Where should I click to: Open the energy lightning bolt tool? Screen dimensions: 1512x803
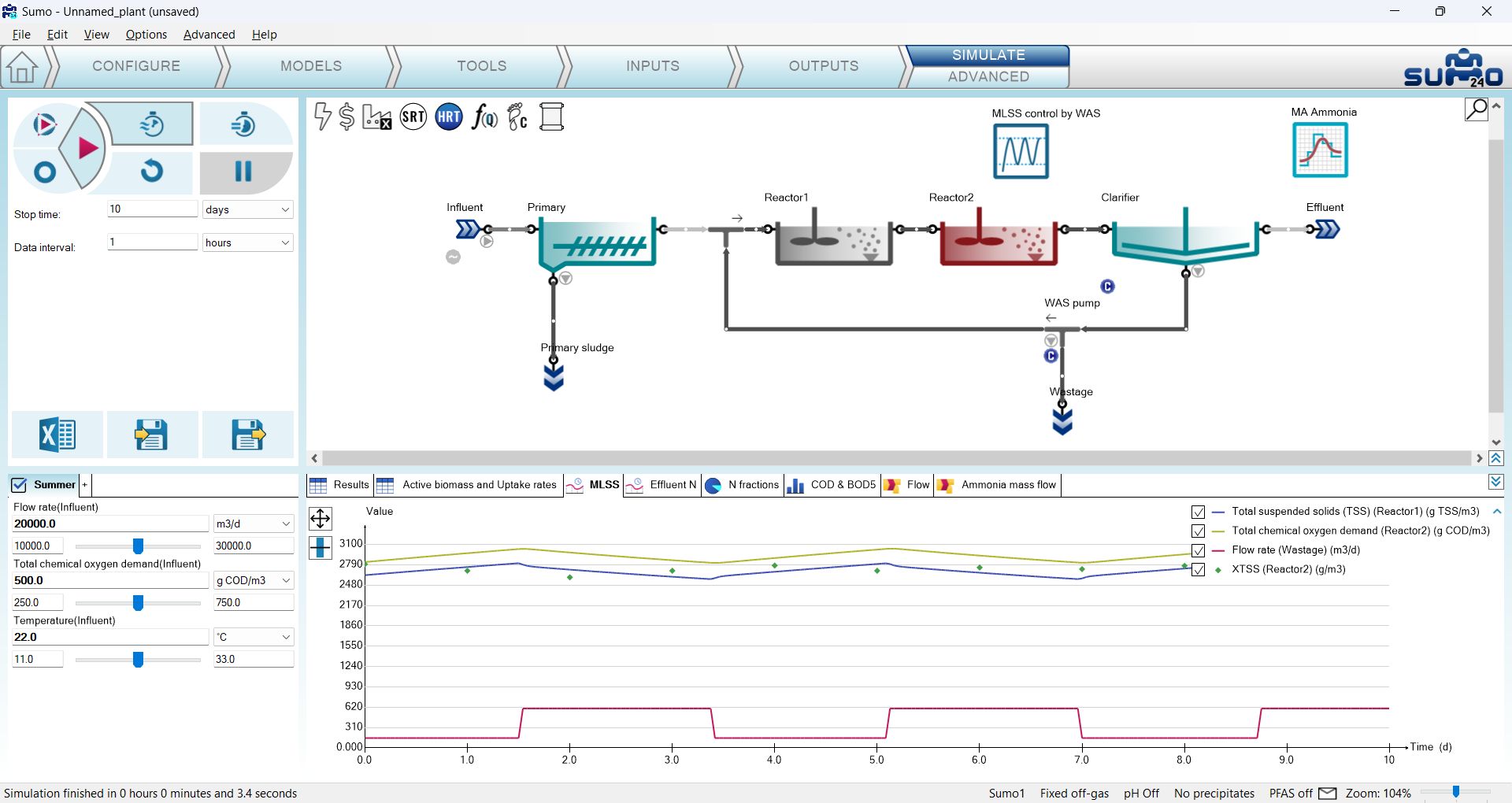(322, 117)
